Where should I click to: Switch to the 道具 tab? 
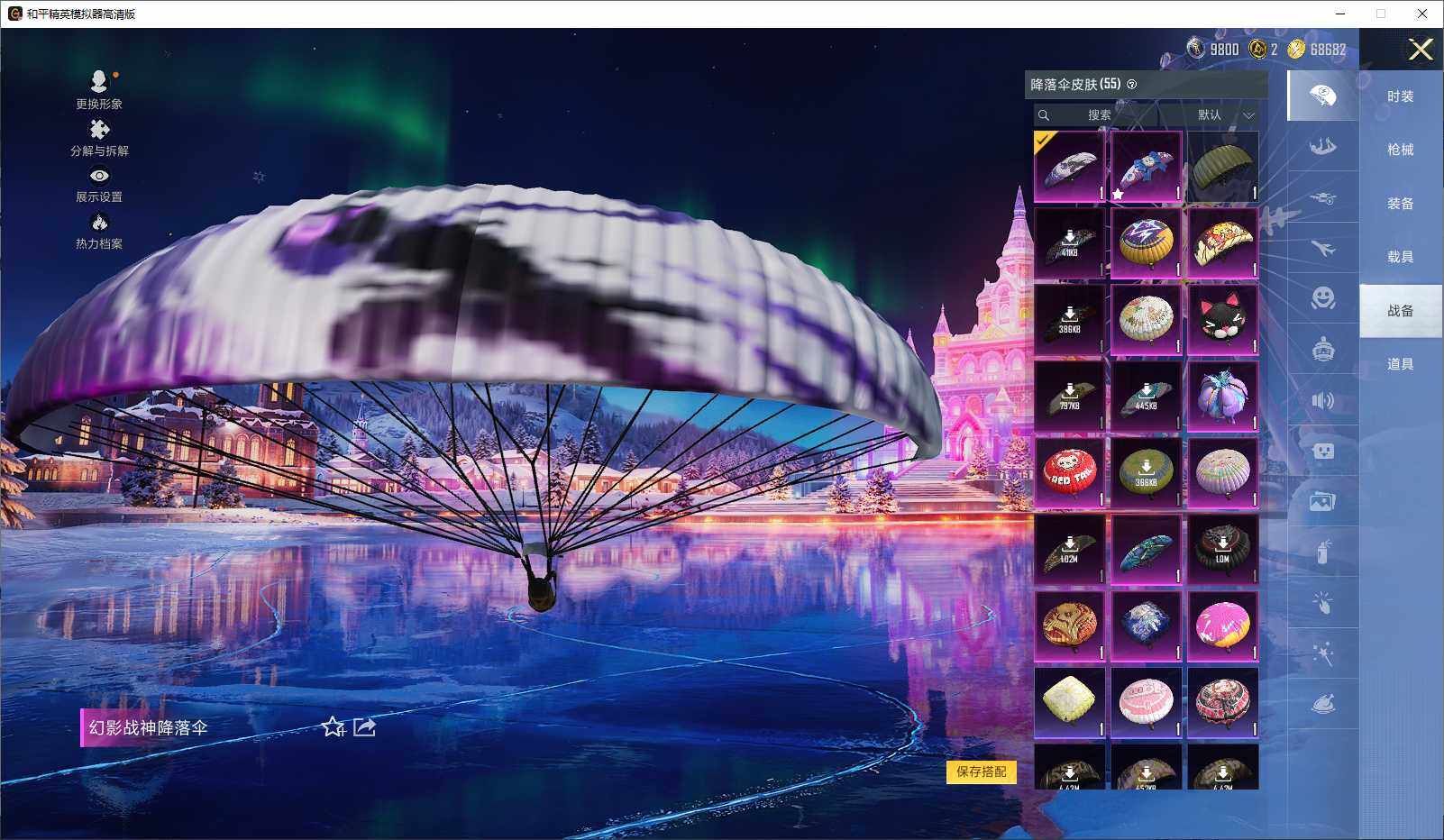(x=1399, y=363)
